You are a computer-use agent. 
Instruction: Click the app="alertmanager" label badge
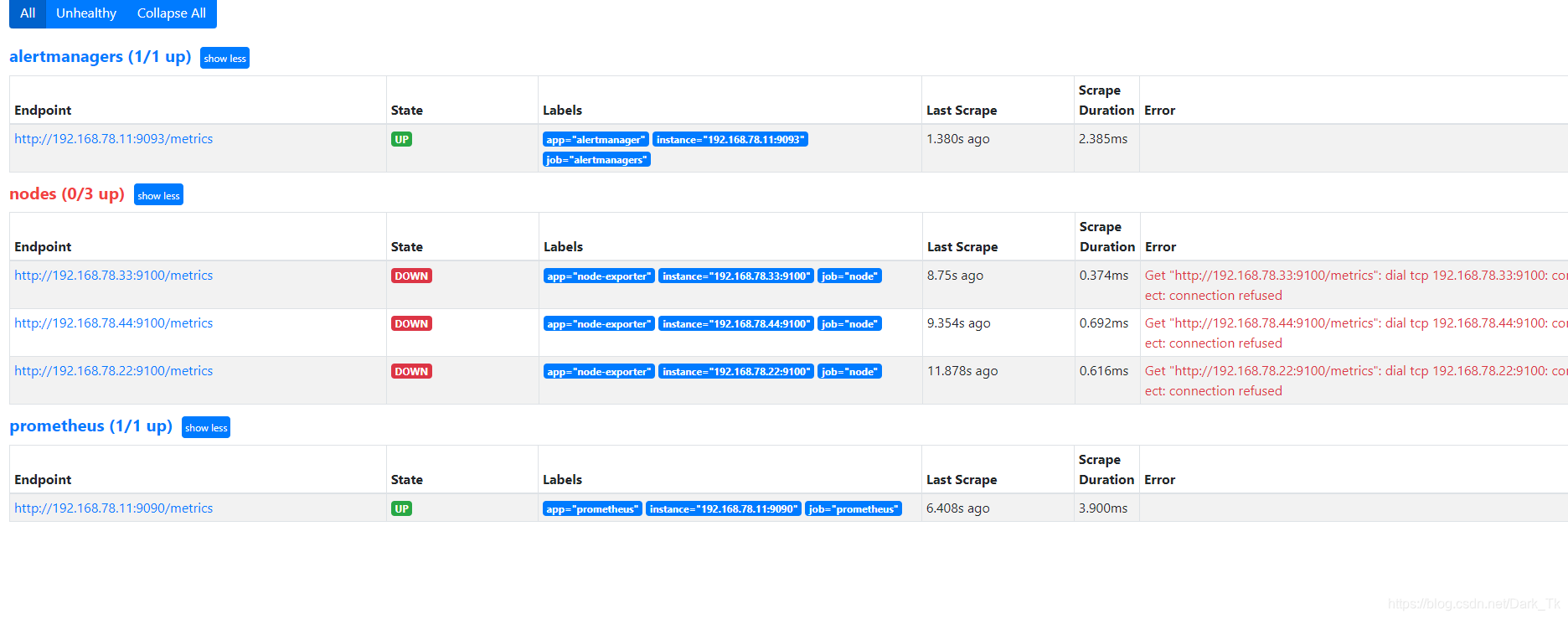click(596, 140)
